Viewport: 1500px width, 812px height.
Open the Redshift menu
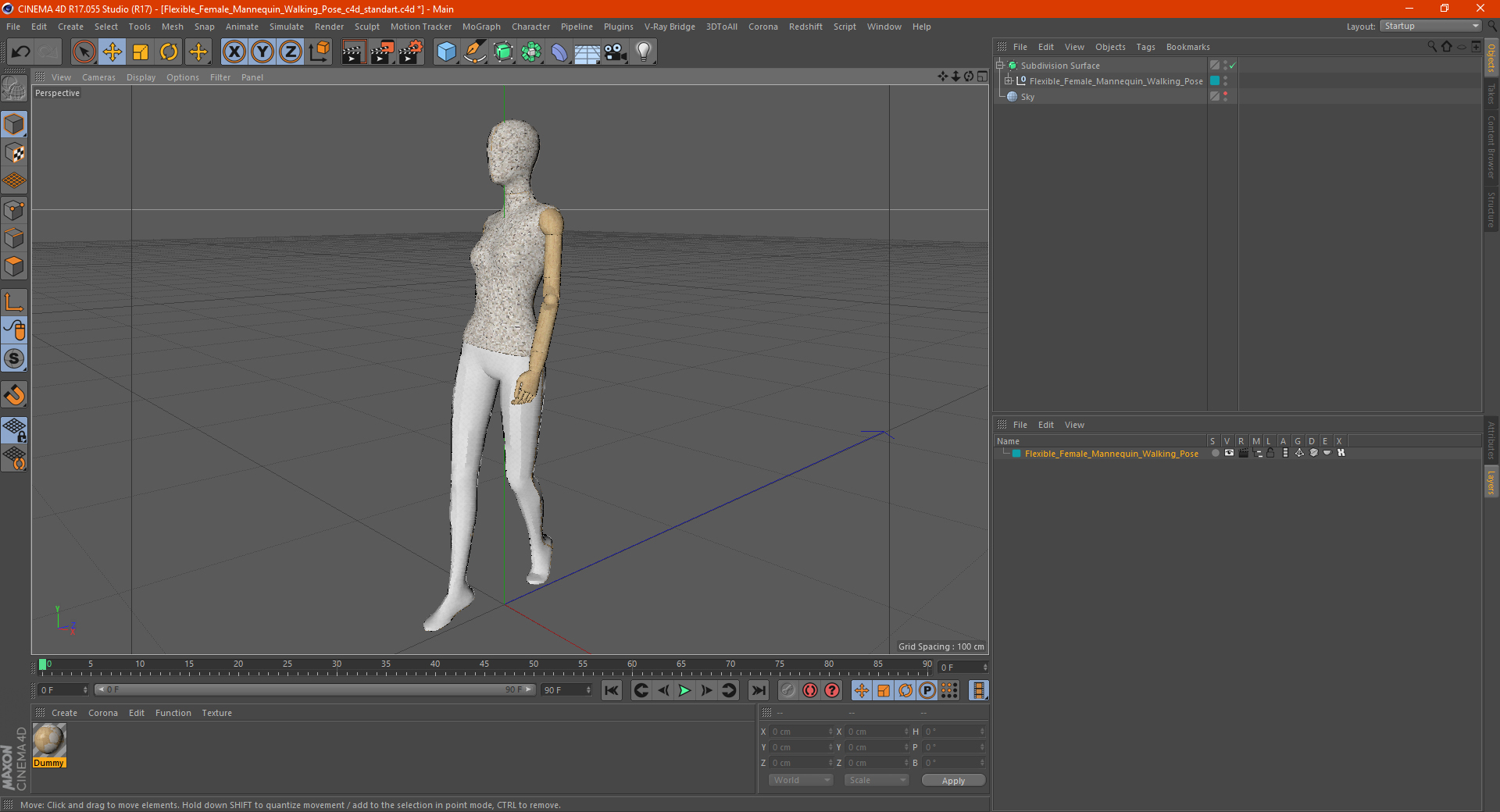805,27
